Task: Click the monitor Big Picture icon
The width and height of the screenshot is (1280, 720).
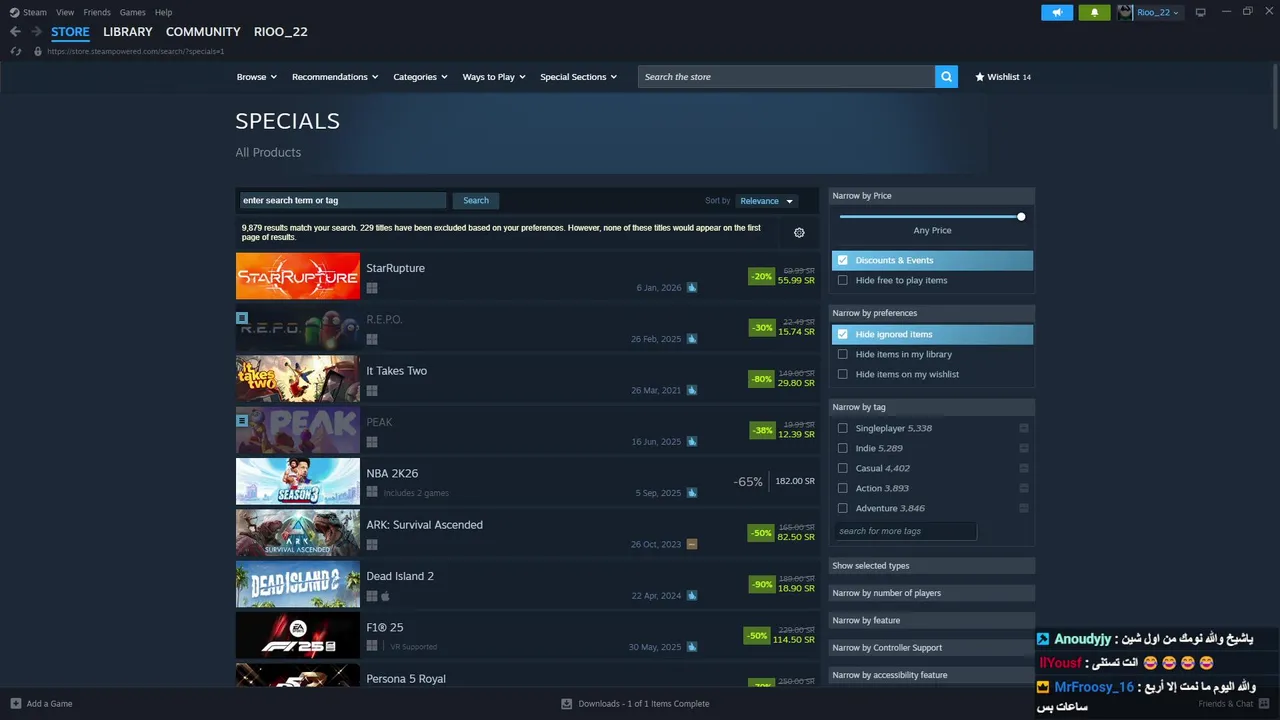Action: point(1201,12)
